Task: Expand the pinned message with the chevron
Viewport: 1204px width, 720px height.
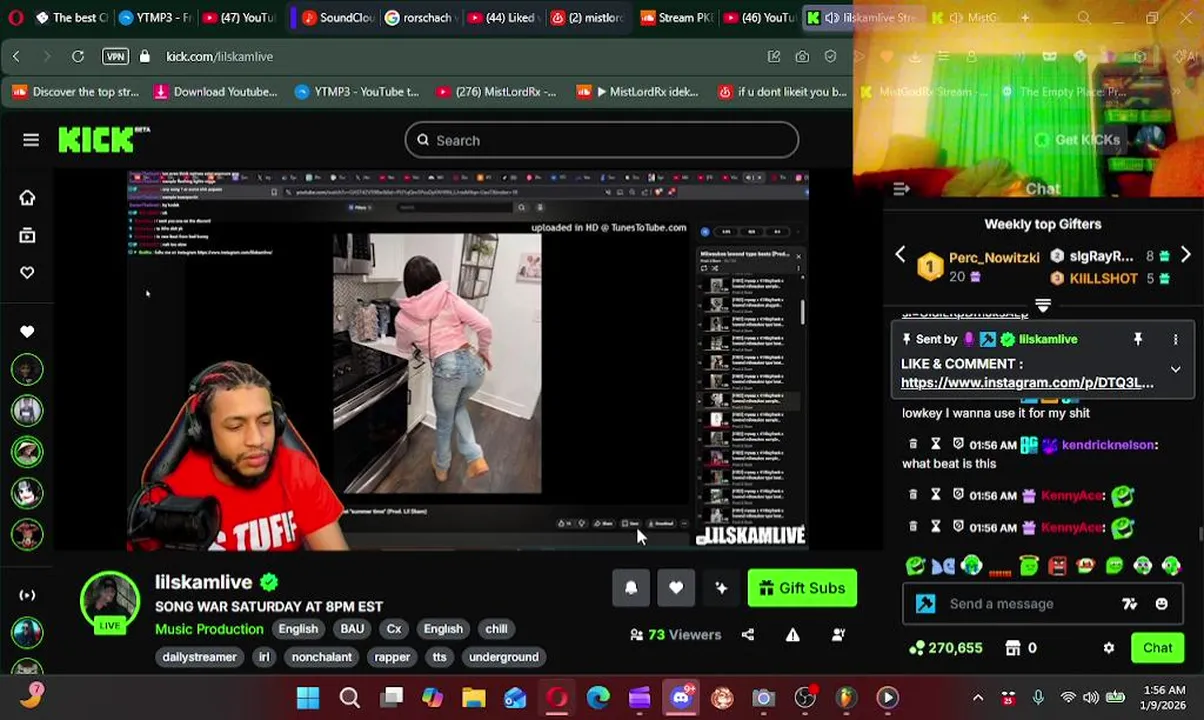Action: (x=1176, y=369)
